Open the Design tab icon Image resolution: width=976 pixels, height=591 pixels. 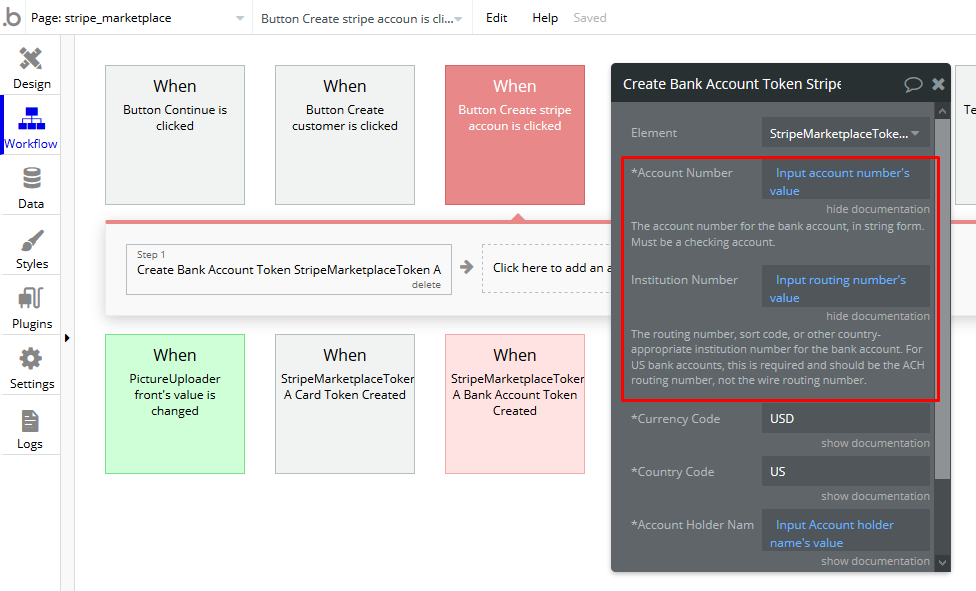coord(30,59)
